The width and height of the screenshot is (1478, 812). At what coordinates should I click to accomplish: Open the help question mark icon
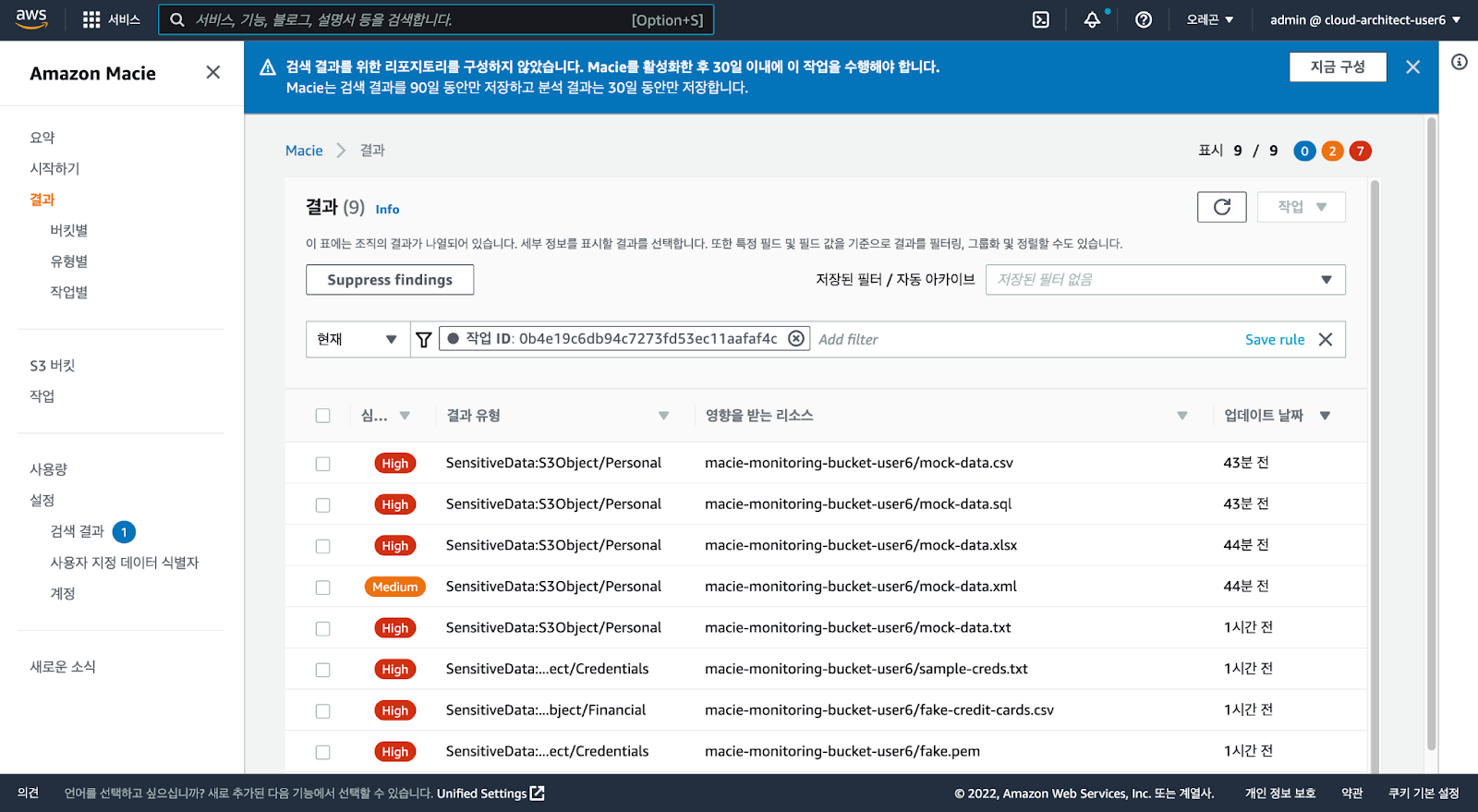[x=1144, y=19]
